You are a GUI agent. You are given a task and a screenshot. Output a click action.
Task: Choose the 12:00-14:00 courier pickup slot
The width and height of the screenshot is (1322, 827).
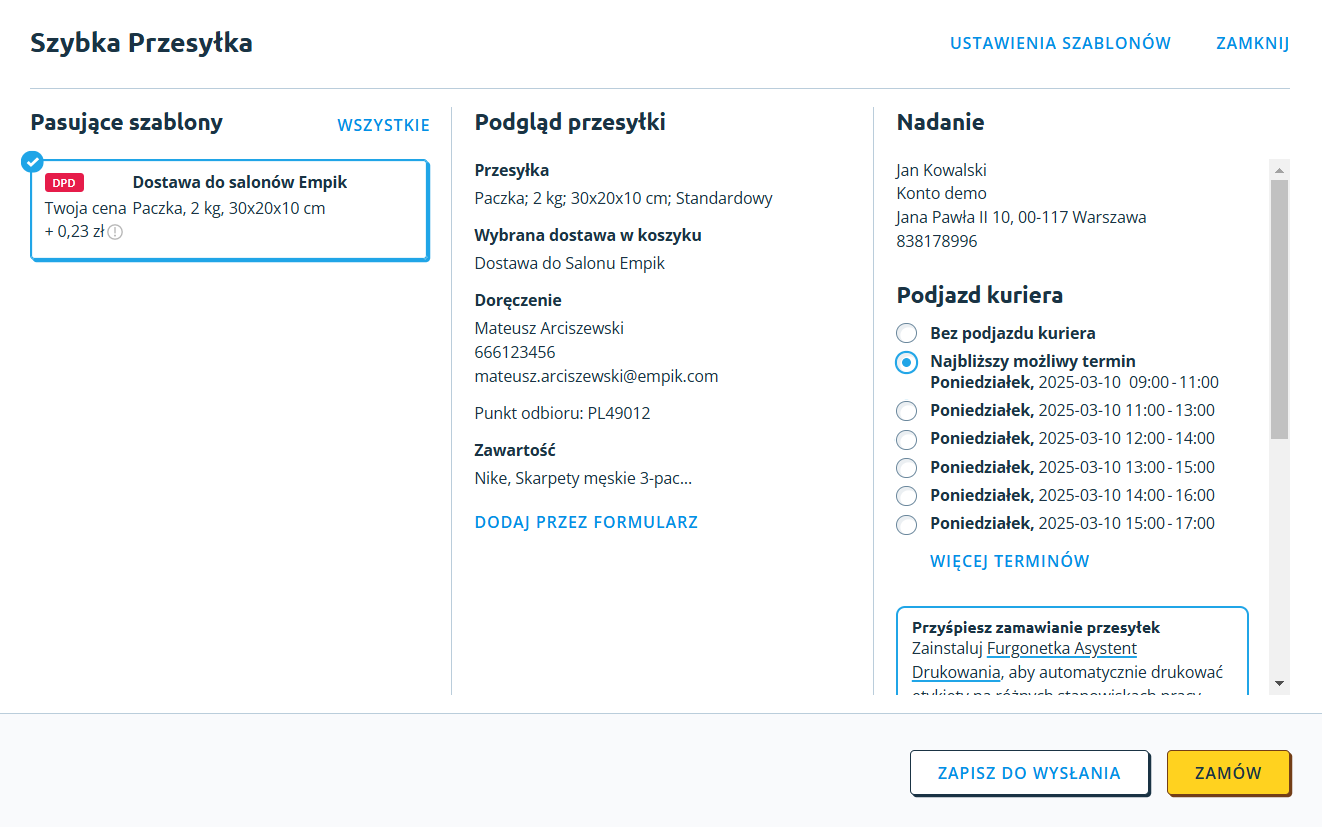pos(906,439)
